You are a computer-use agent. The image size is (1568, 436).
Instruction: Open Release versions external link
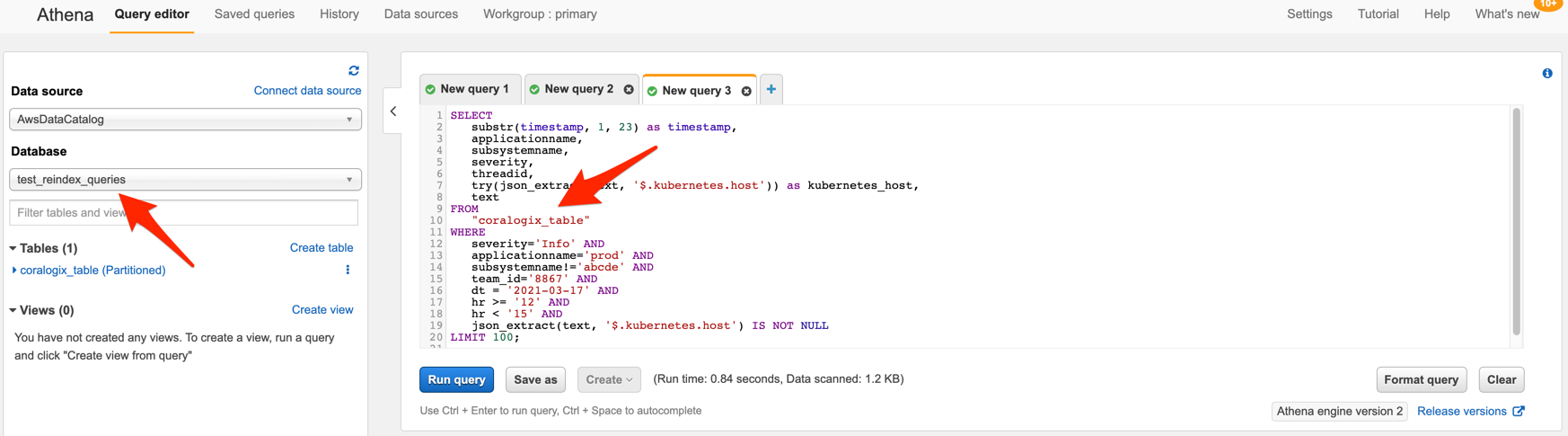pyautogui.click(x=1470, y=411)
